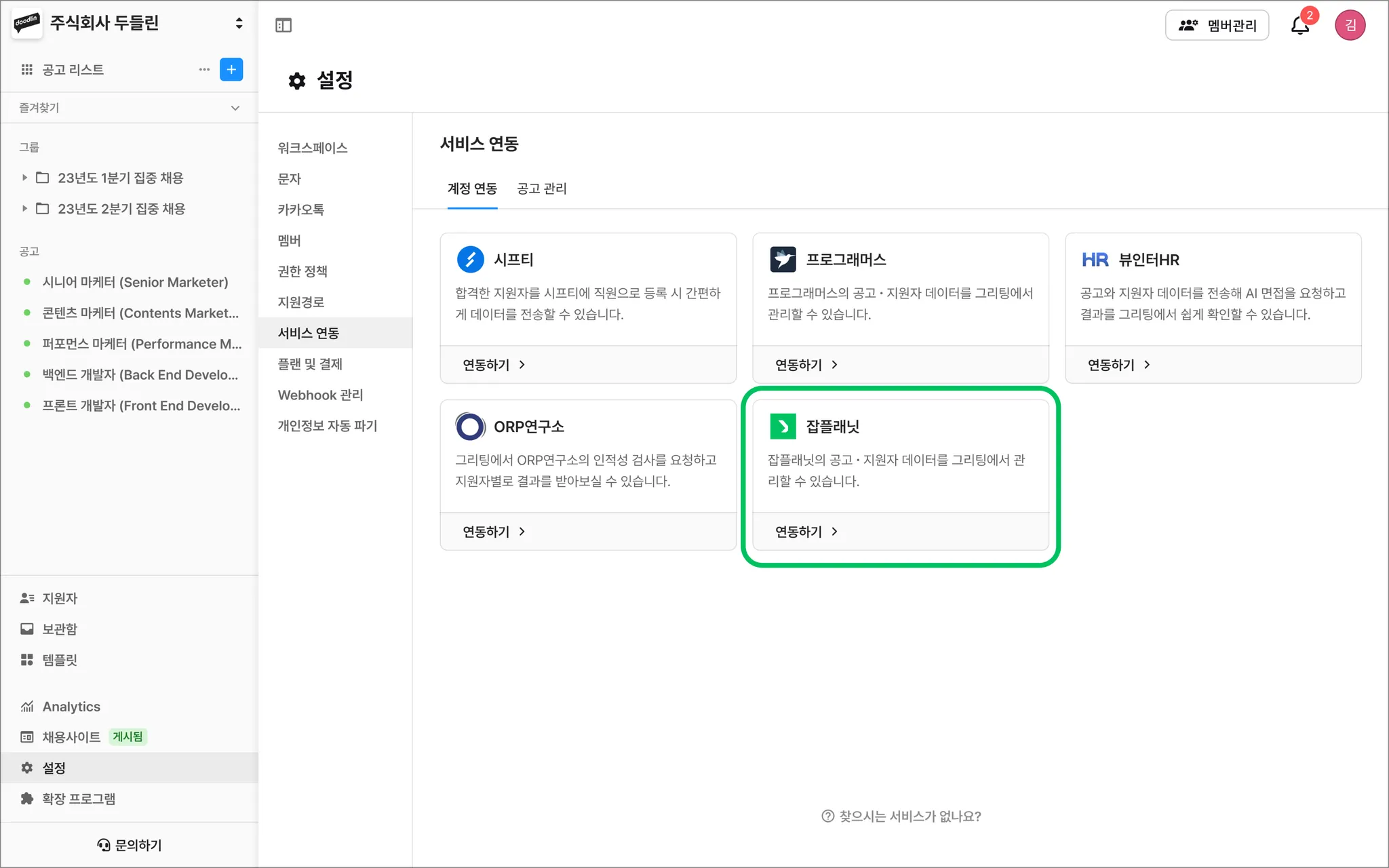1389x868 pixels.
Task: Click the blue plus button next to 공고 리스트
Action: coord(231,69)
